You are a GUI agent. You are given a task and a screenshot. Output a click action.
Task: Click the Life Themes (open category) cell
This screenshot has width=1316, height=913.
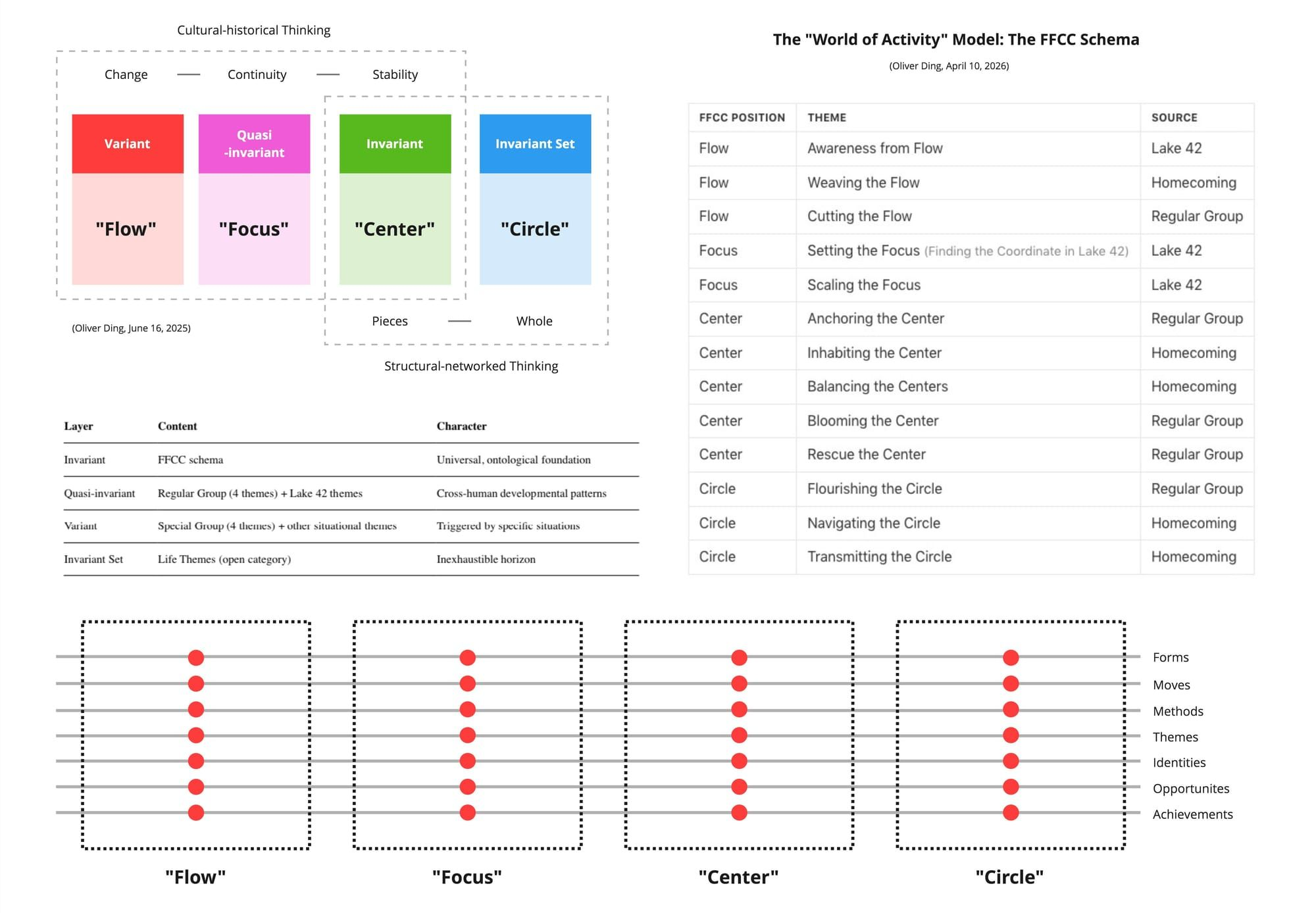point(224,559)
